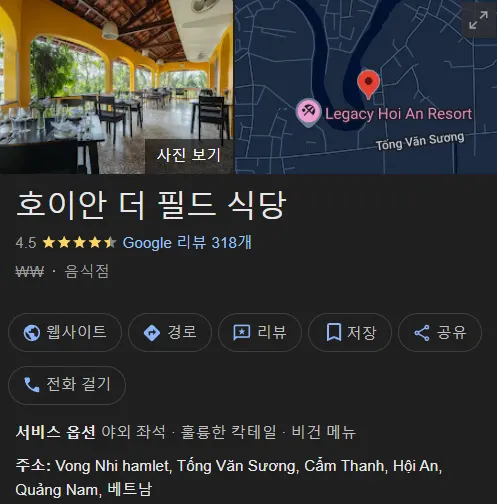This screenshot has width=497, height=504.
Task: Open the 웹사이트 button
Action: click(x=65, y=332)
